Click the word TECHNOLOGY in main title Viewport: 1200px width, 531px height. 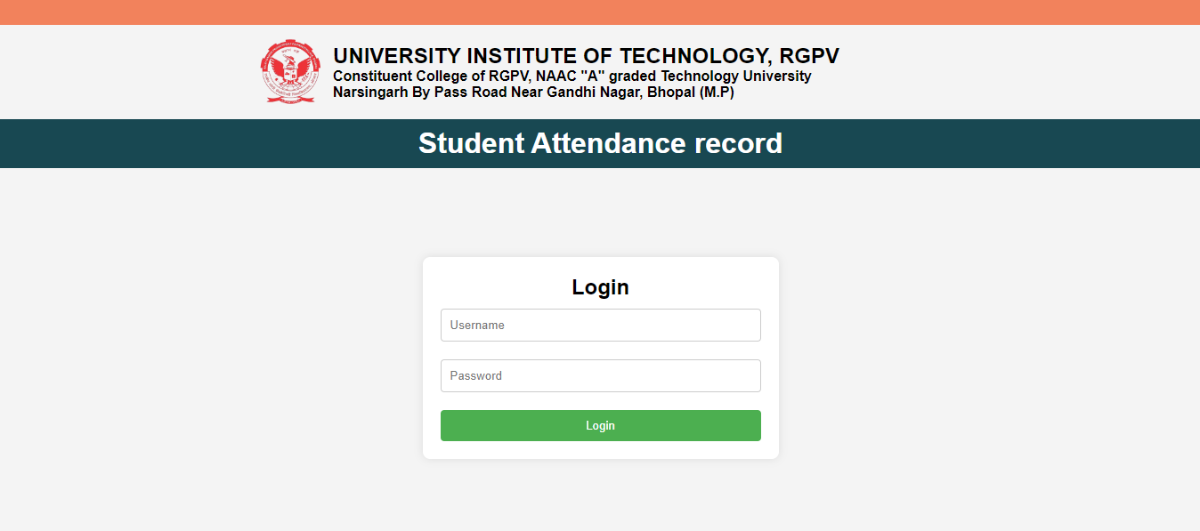tap(694, 56)
